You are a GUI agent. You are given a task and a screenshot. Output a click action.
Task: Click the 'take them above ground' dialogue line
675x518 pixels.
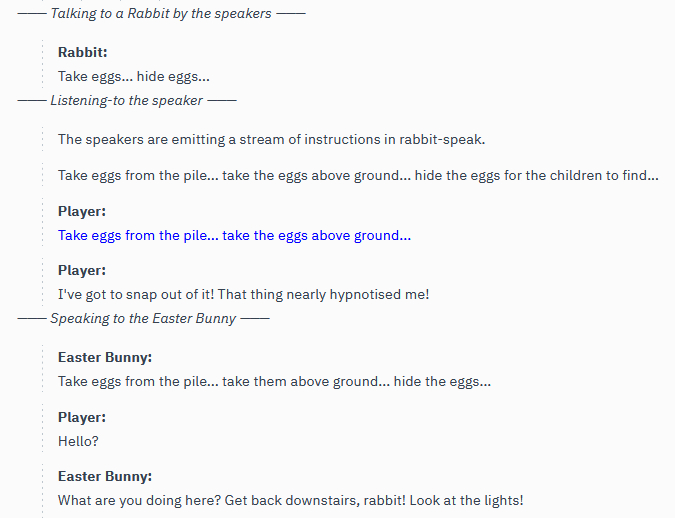point(274,381)
